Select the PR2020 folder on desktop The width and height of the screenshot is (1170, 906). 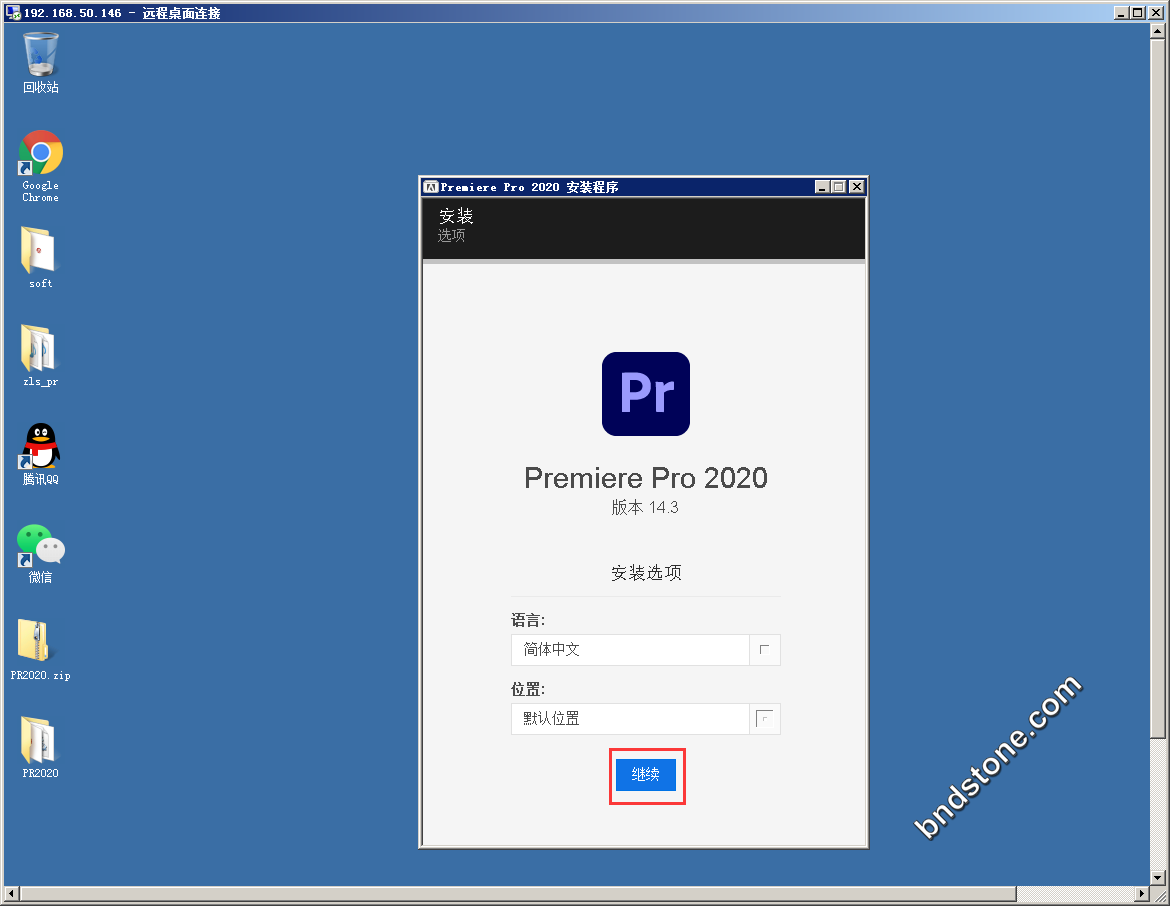(40, 741)
